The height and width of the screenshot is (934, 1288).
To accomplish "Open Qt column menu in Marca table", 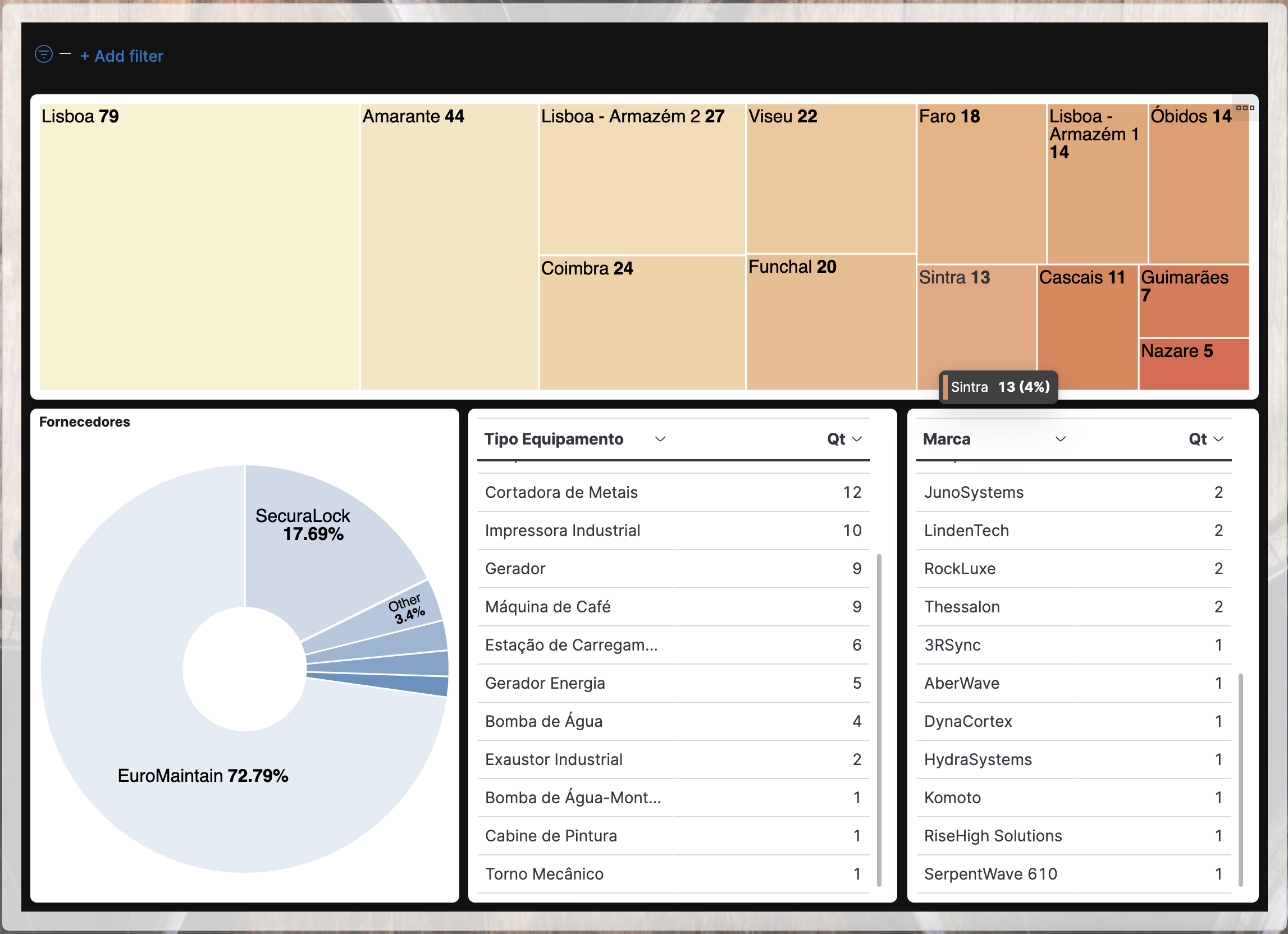I will point(1218,439).
